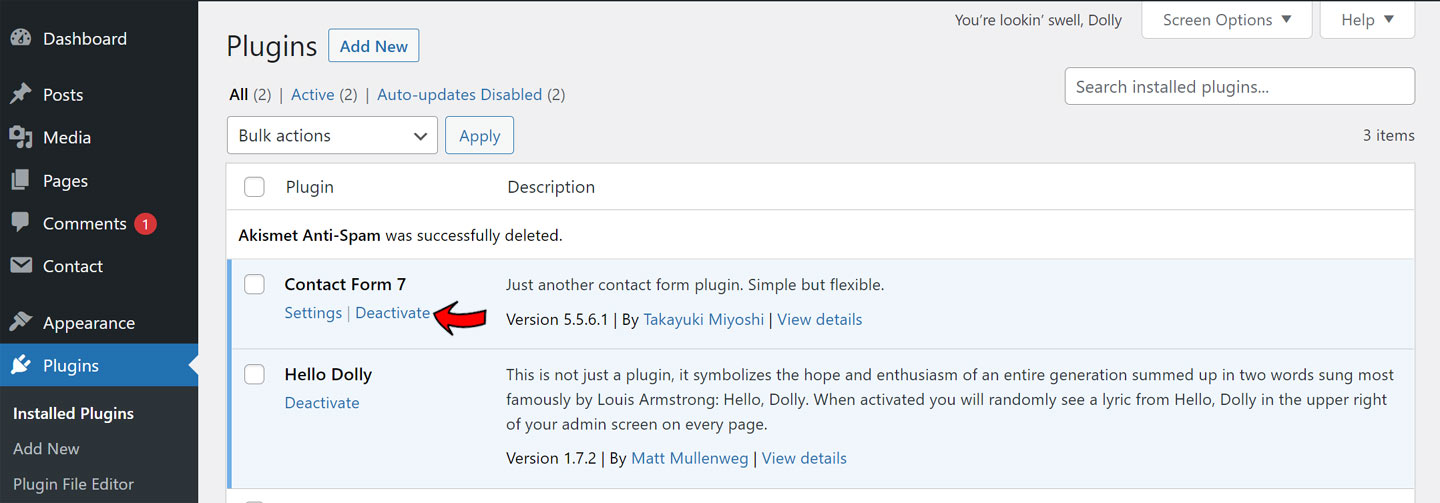The height and width of the screenshot is (503, 1440).
Task: Click the Add New button beside Plugins heading
Action: click(374, 46)
